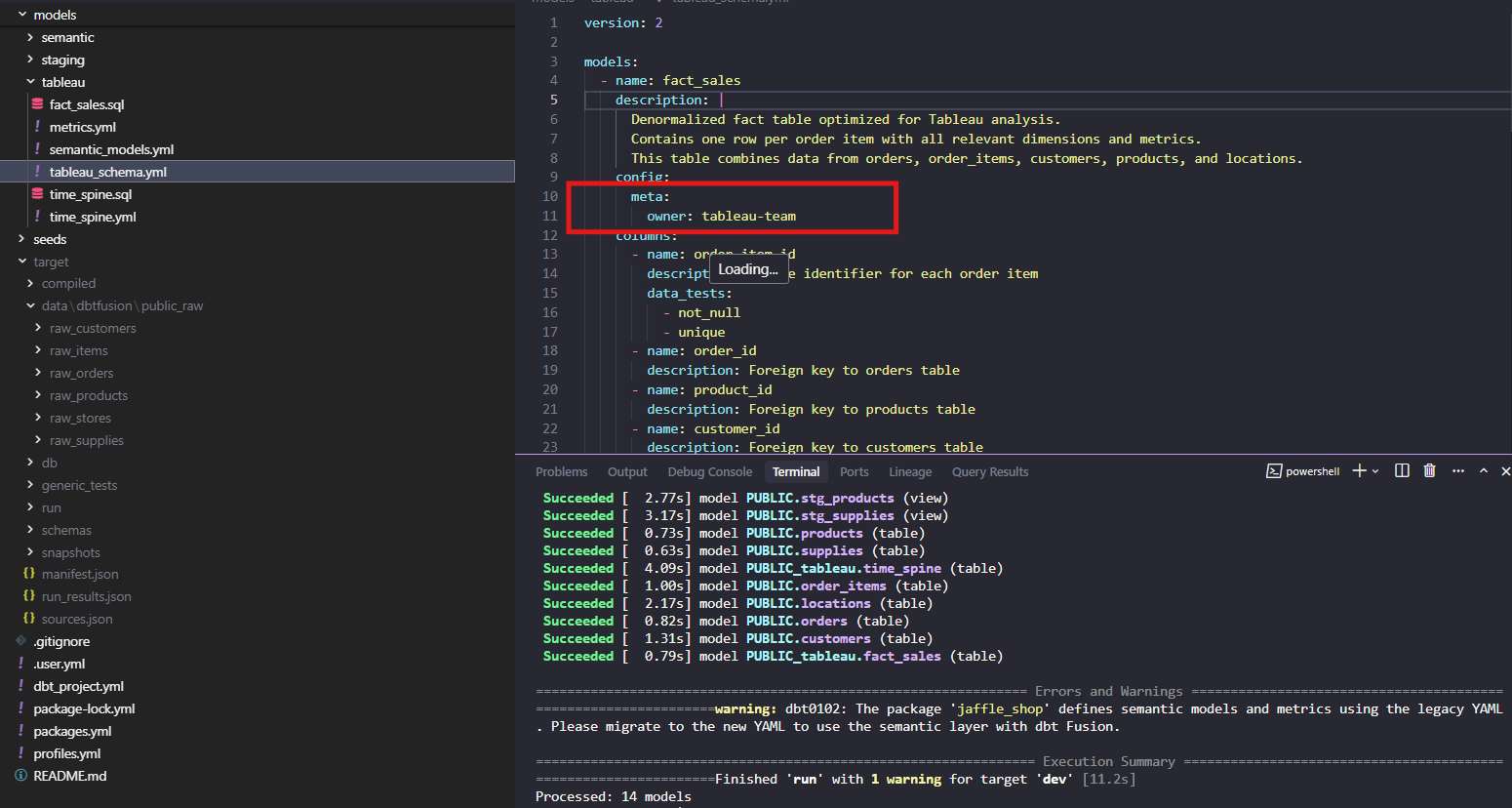1512x808 pixels.
Task: Maximize panel size using the up chevron
Action: 1484,471
